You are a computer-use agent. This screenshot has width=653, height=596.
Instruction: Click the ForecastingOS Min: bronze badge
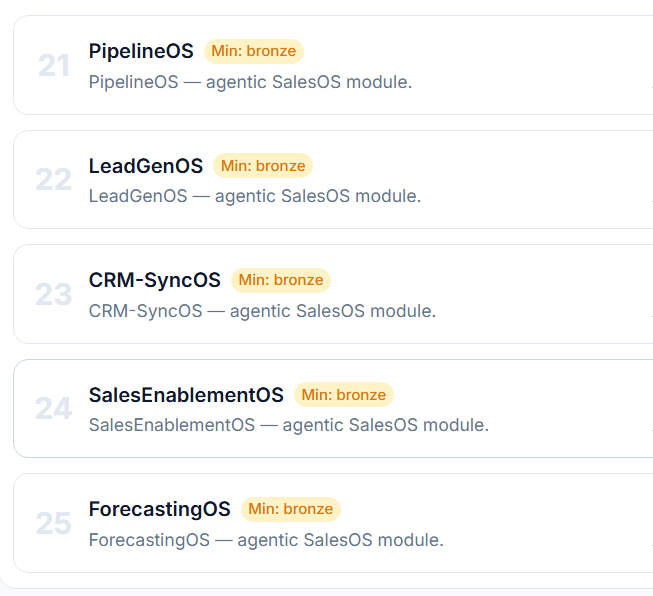coord(291,509)
